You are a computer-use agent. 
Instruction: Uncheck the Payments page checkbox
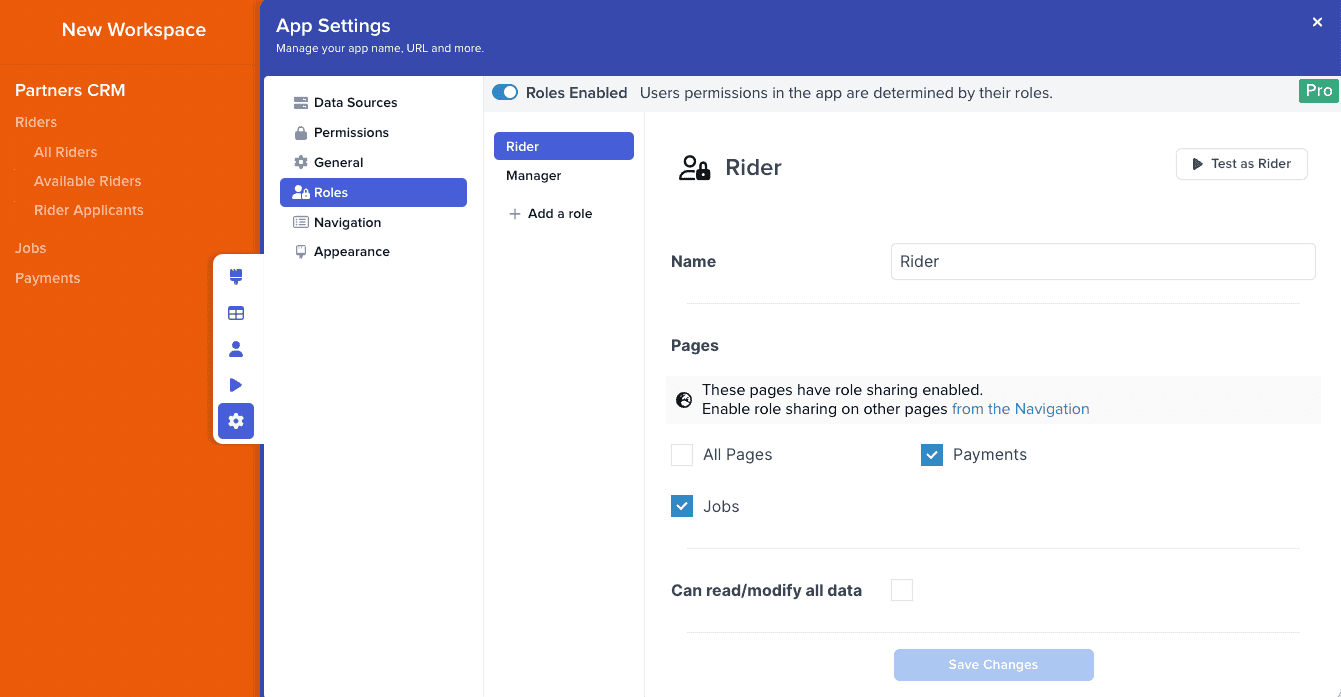pos(932,455)
